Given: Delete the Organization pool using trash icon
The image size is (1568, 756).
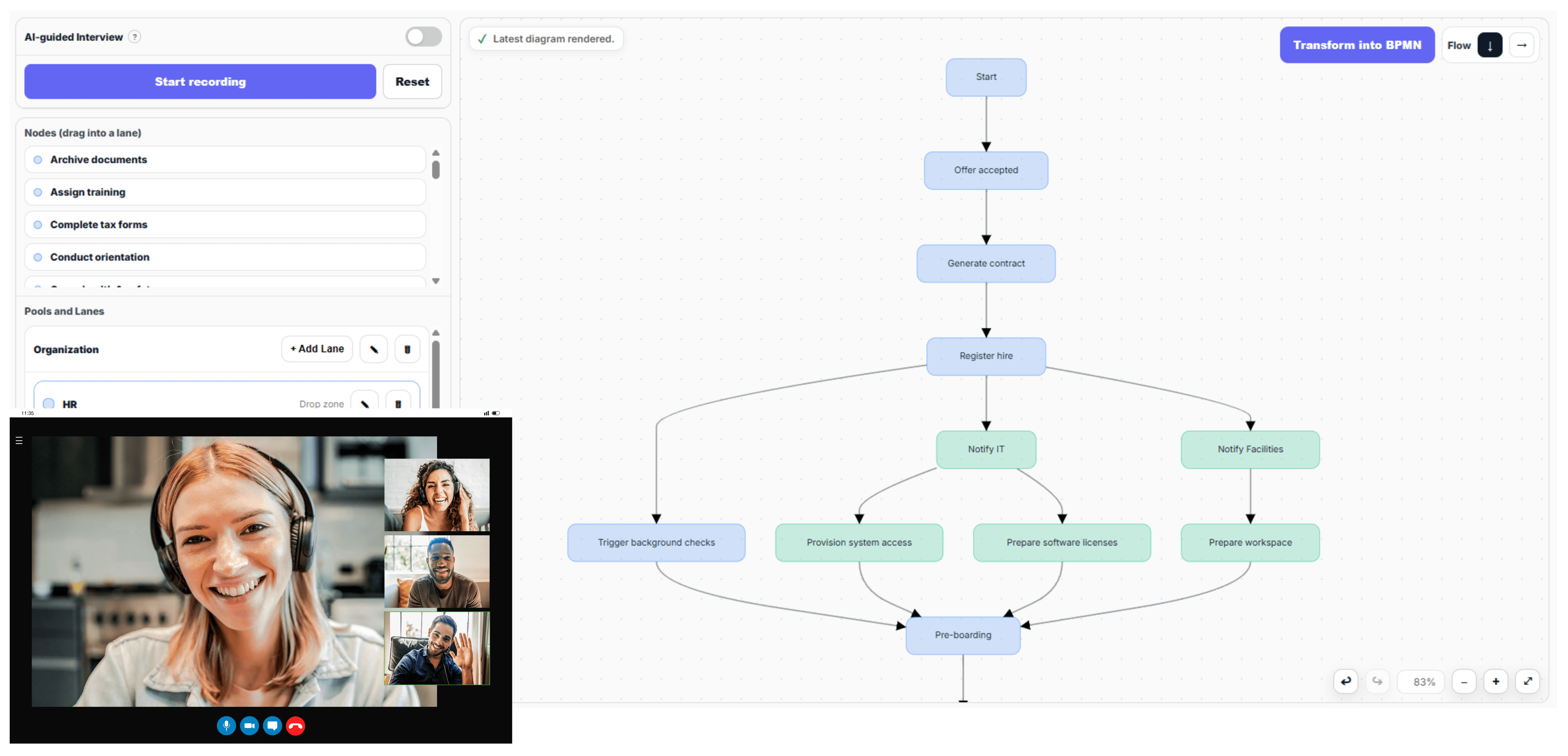Looking at the screenshot, I should (407, 350).
